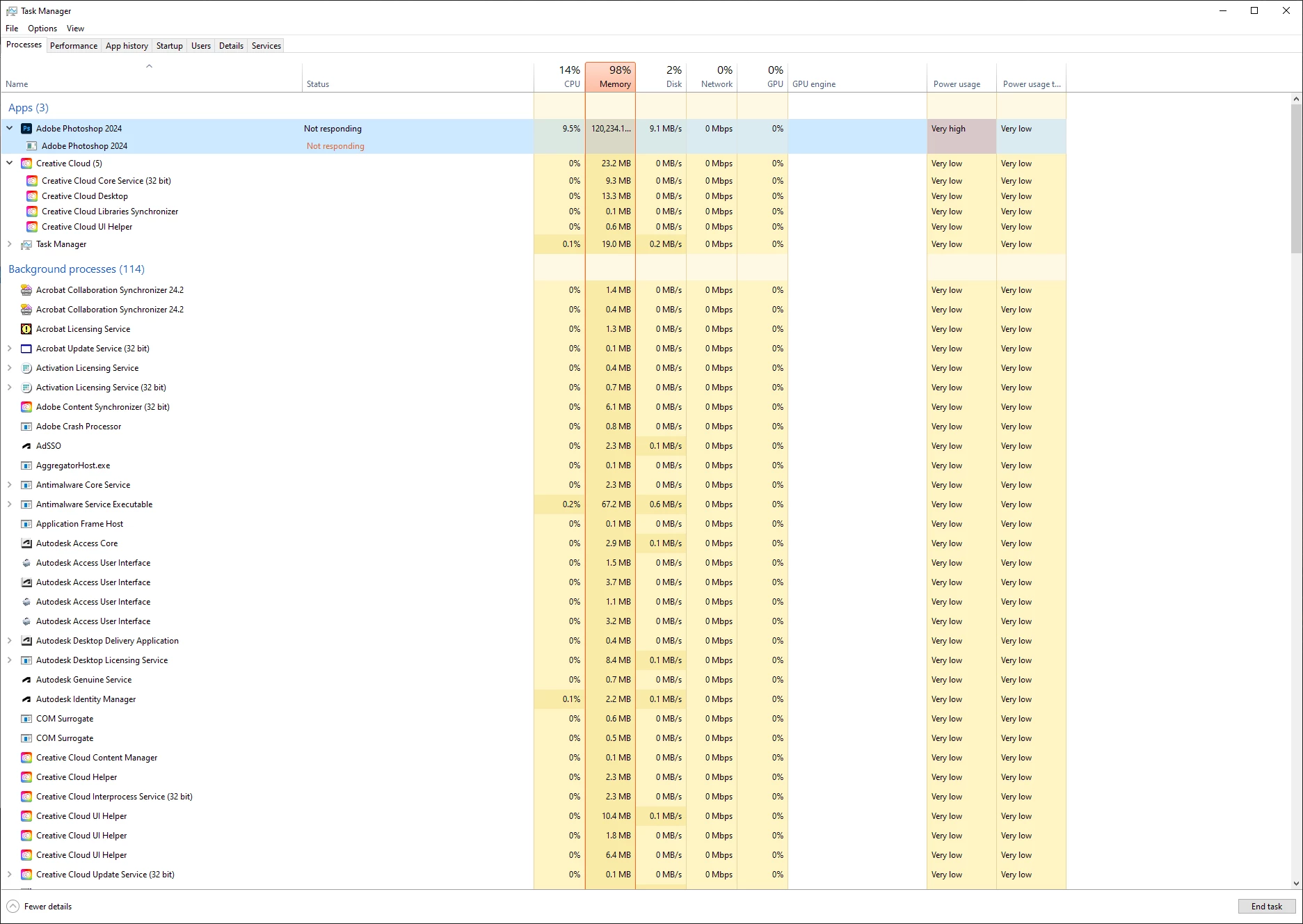Viewport: 1303px width, 924px height.
Task: Click the Activation Licensing Service (32 bit) icon
Action: tap(26, 388)
